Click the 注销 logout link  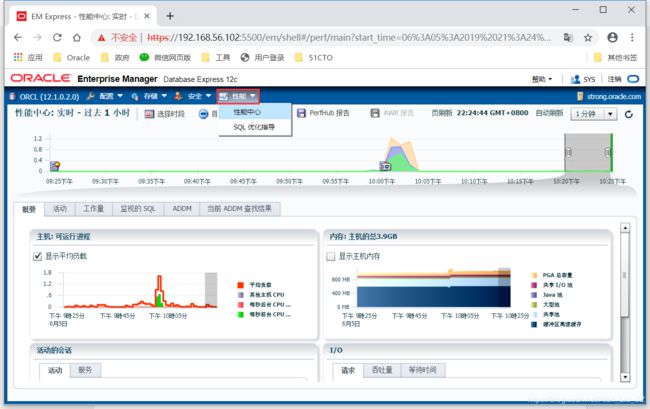tap(614, 79)
